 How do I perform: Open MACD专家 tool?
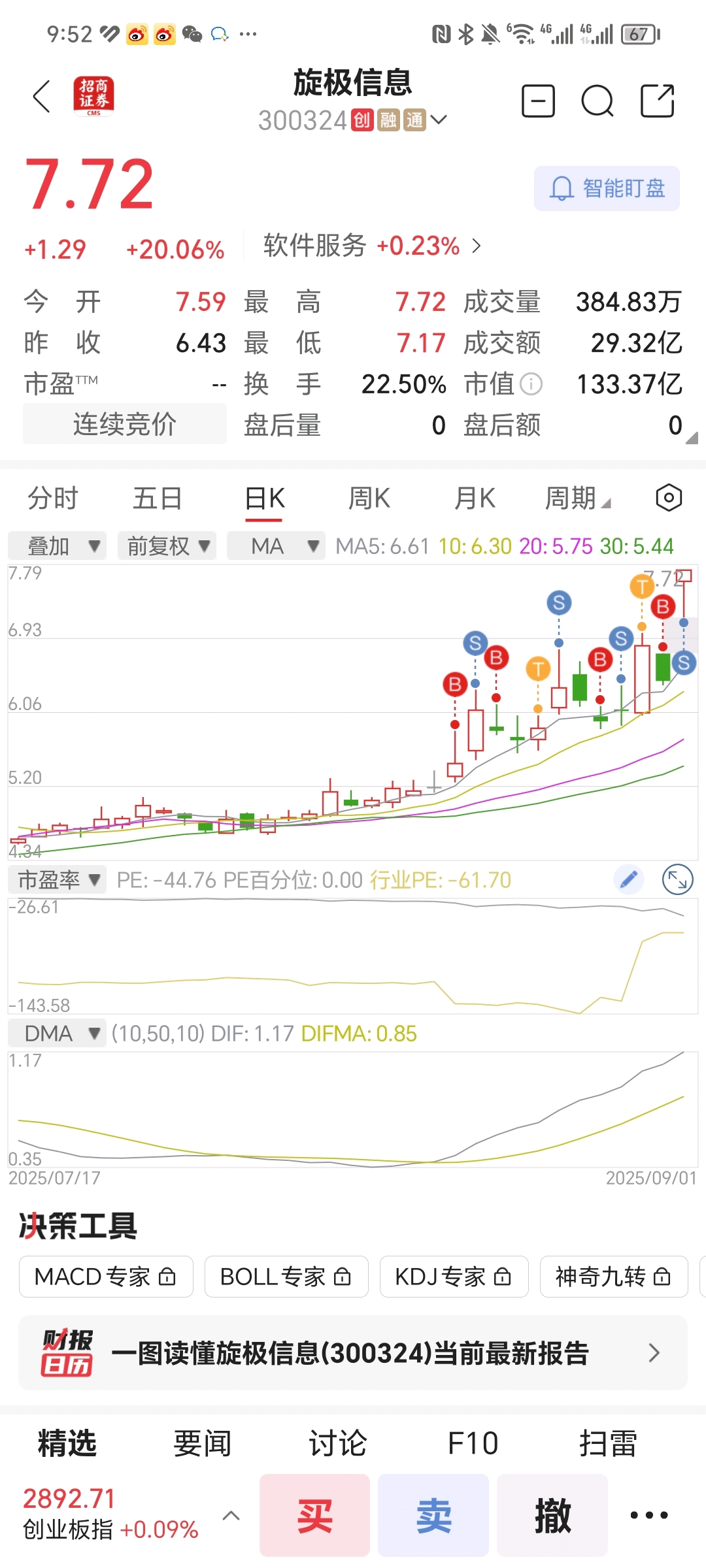[x=106, y=1277]
